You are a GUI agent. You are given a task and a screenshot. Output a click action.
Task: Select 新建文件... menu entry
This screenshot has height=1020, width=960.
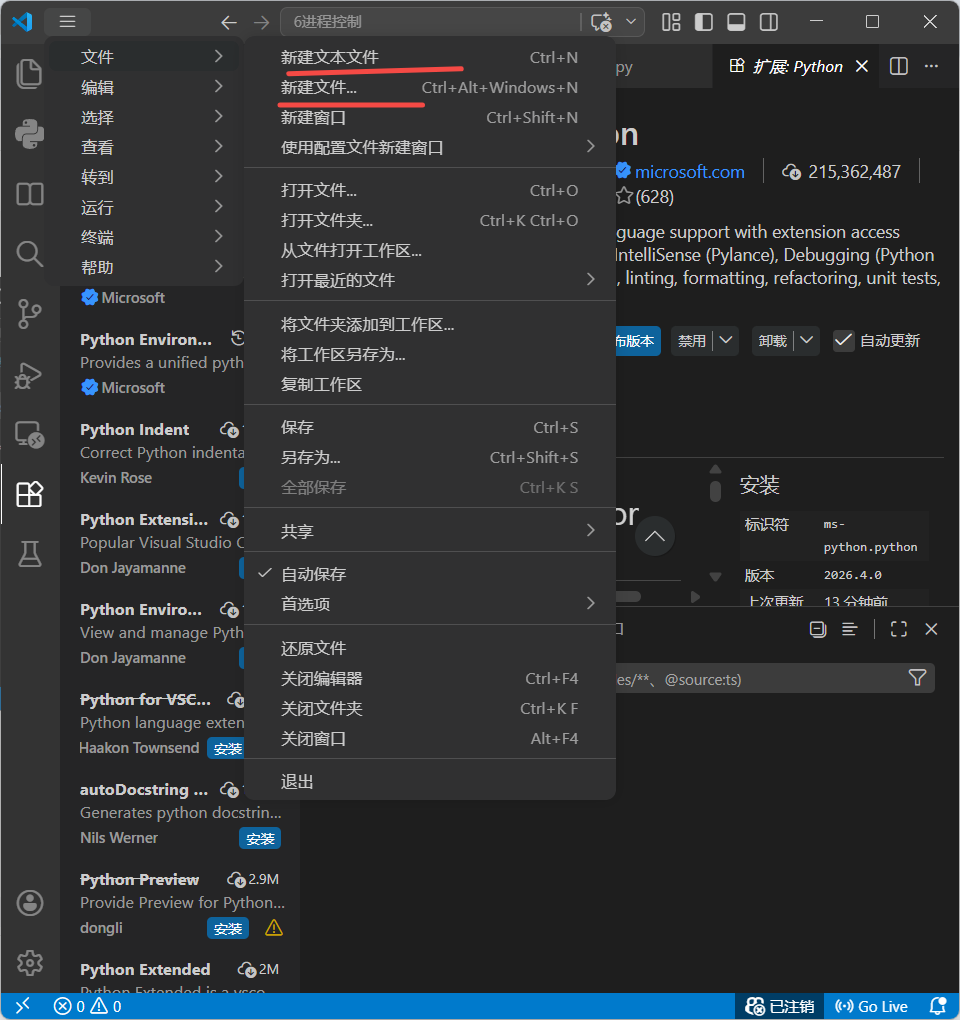point(429,87)
